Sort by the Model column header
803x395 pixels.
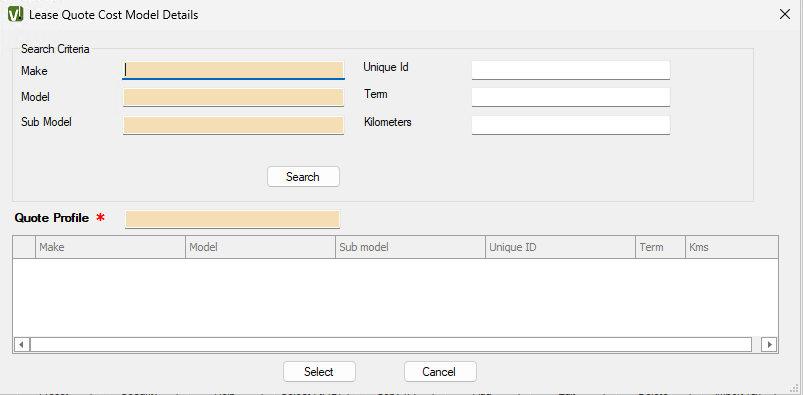[260, 247]
